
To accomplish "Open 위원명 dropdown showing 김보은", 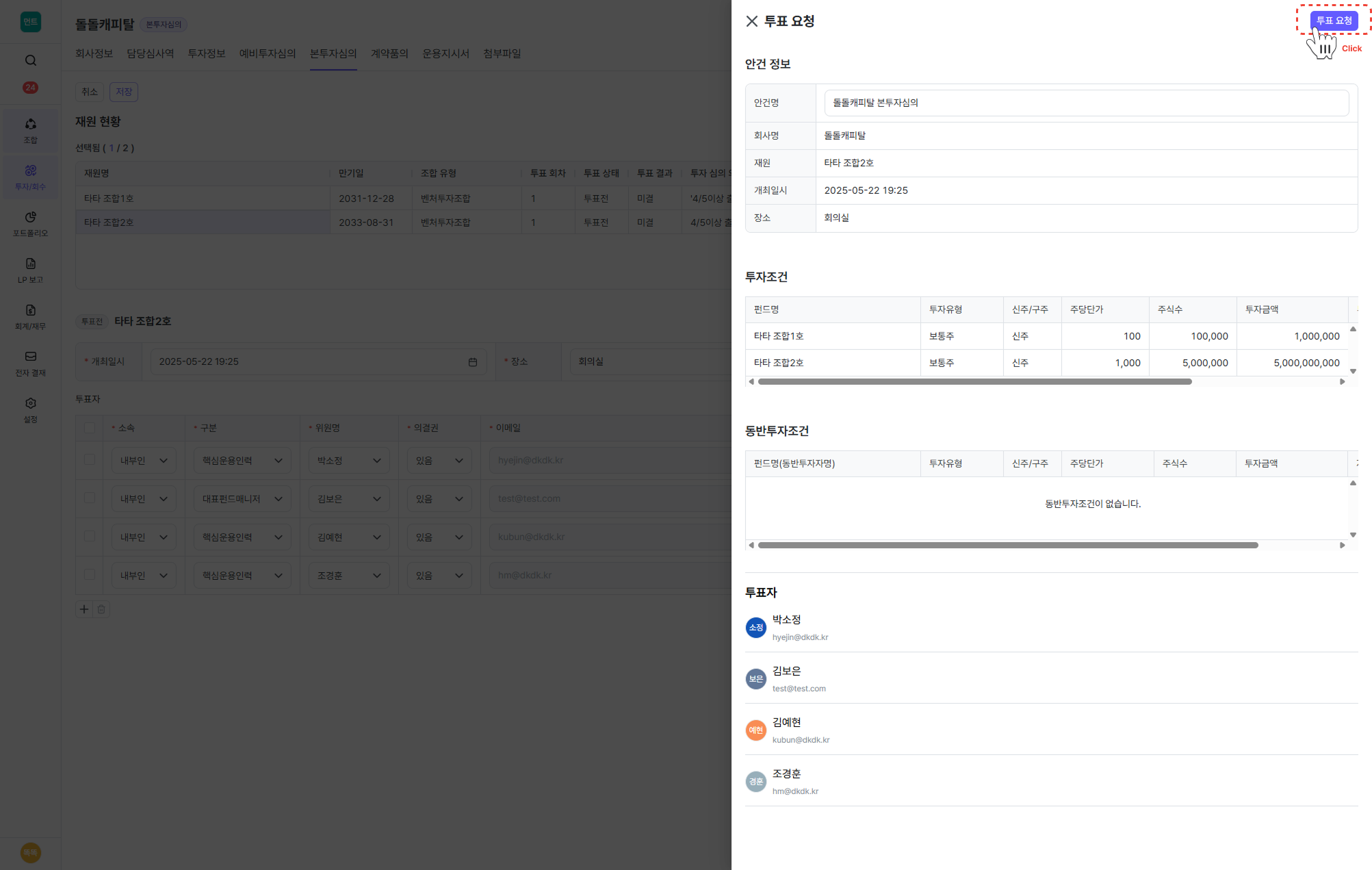I will [x=349, y=499].
